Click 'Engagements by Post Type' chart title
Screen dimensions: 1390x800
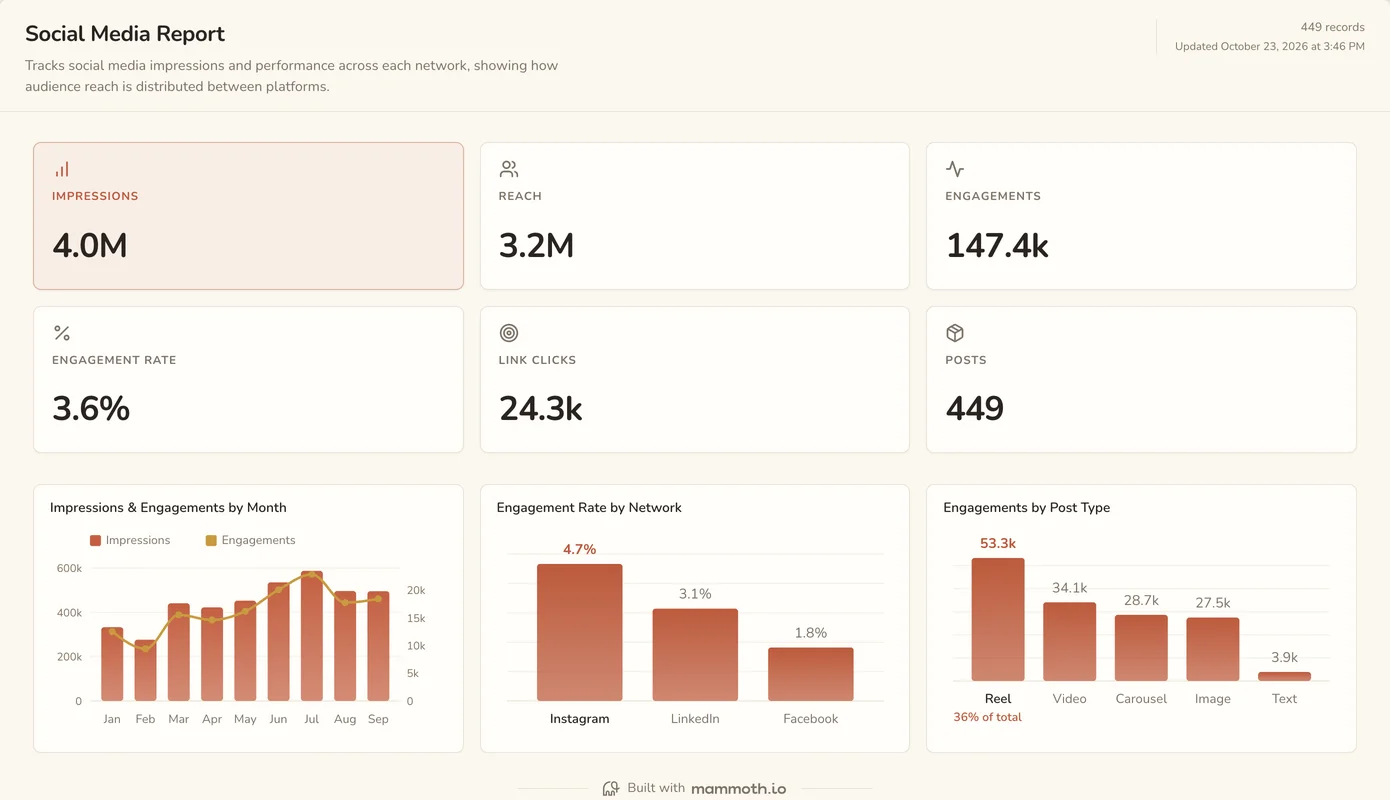click(1026, 508)
